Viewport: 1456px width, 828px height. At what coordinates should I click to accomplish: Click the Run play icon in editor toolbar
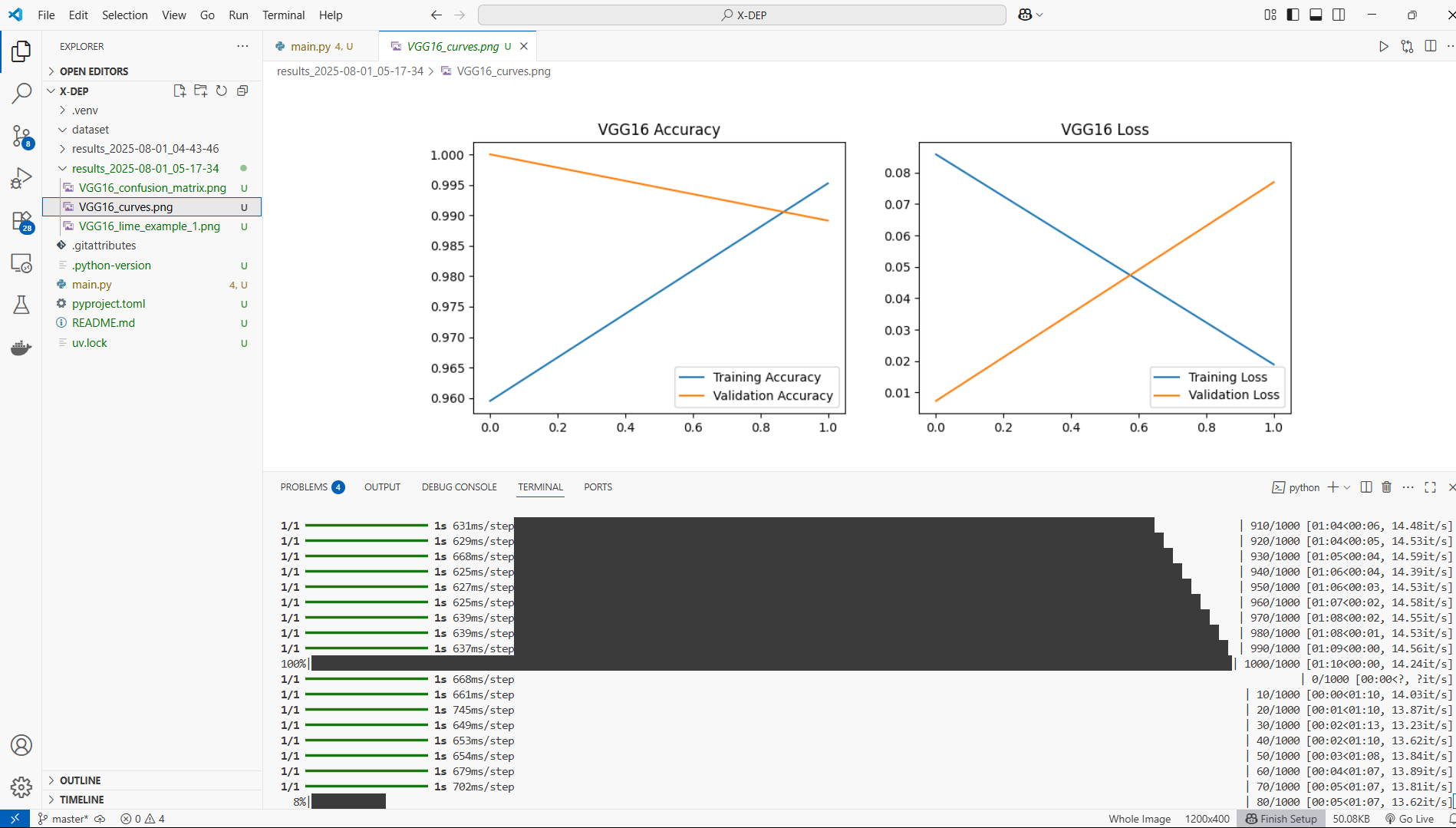1383,46
